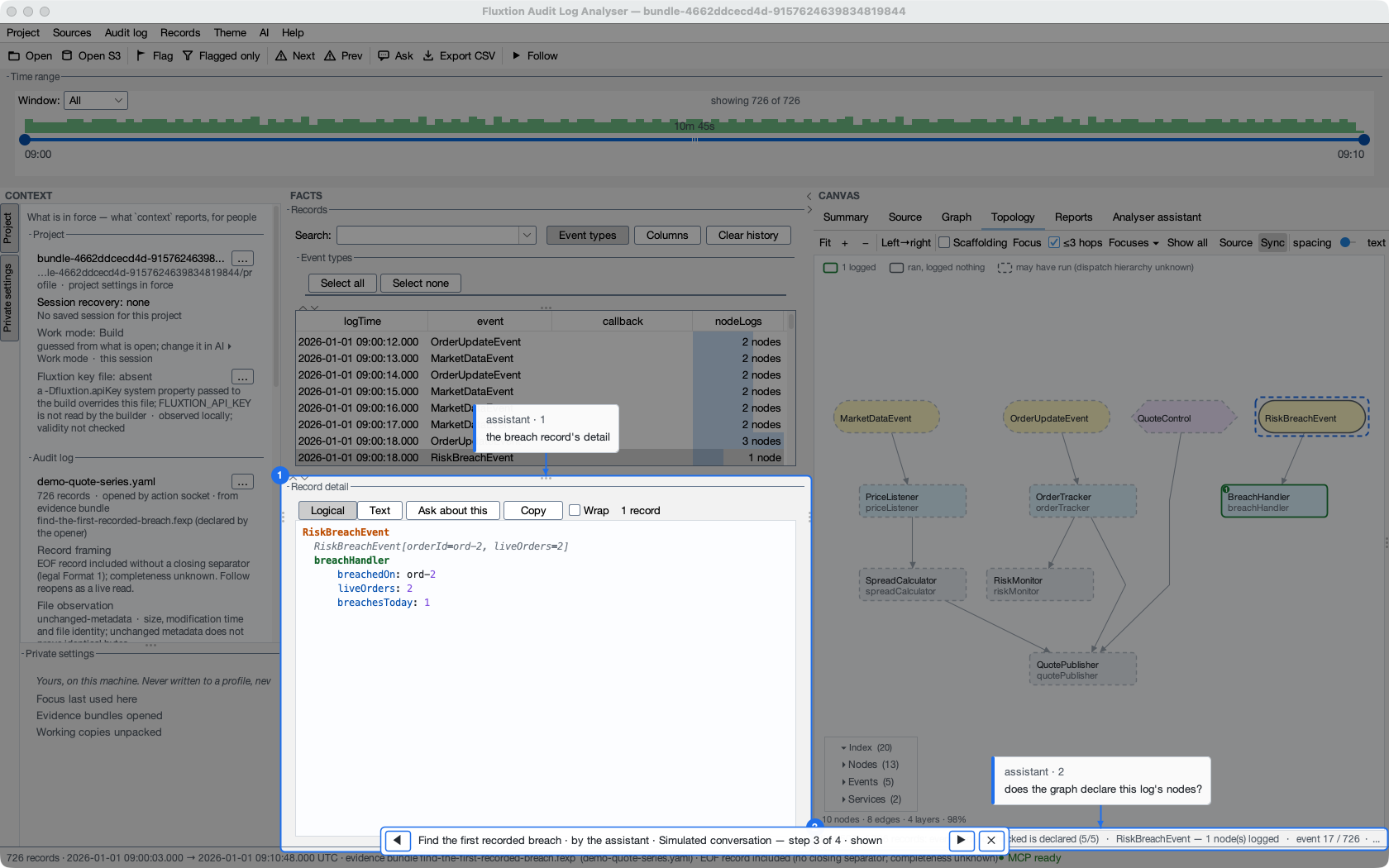Switch record detail to Text view
Image resolution: width=1389 pixels, height=868 pixels.
point(379,510)
